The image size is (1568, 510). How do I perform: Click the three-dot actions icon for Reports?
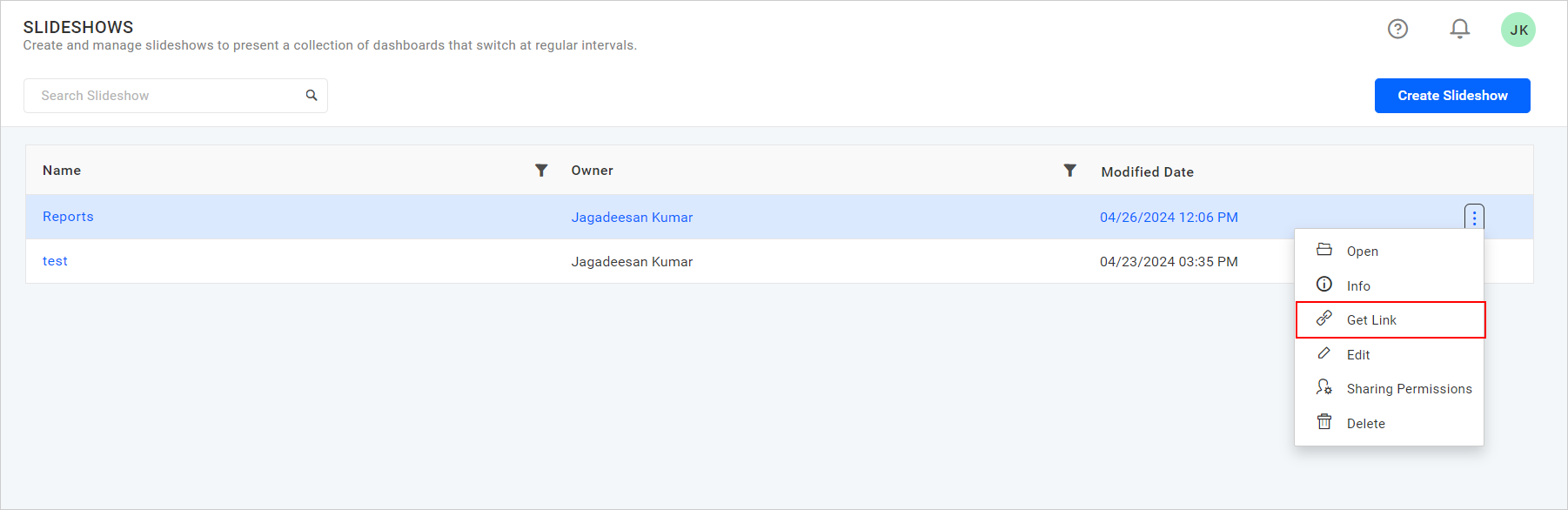pos(1474,218)
